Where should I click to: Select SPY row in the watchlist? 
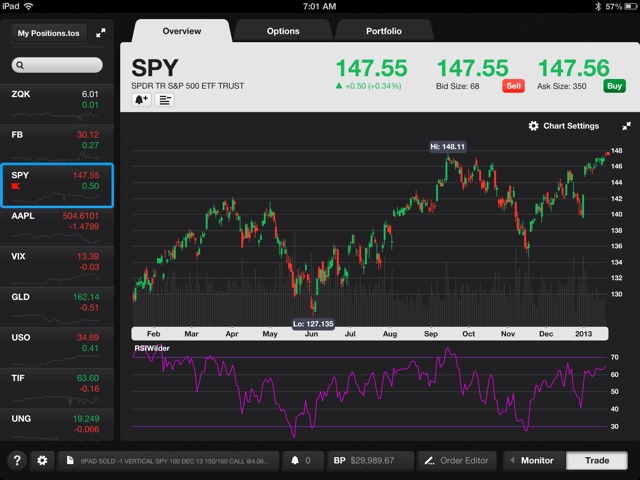point(57,185)
